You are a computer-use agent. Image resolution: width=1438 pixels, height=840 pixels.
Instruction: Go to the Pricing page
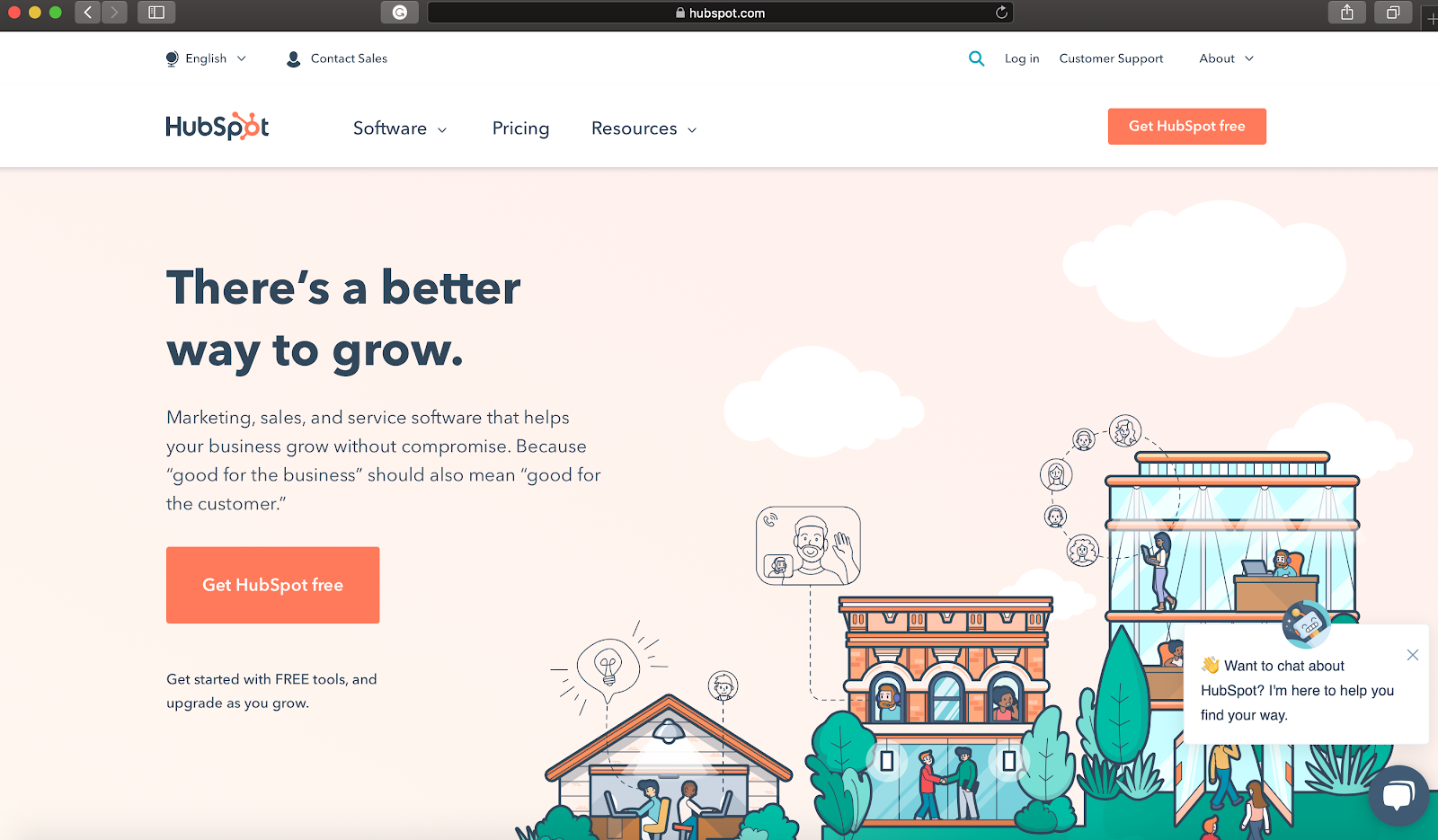pyautogui.click(x=520, y=128)
